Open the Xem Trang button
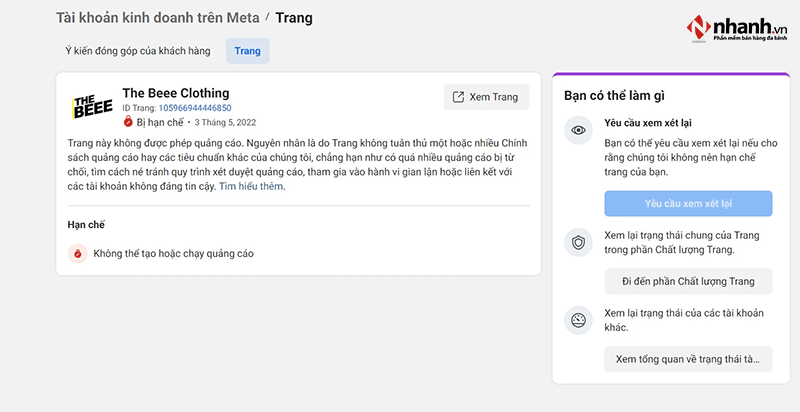The image size is (800, 412). (486, 97)
